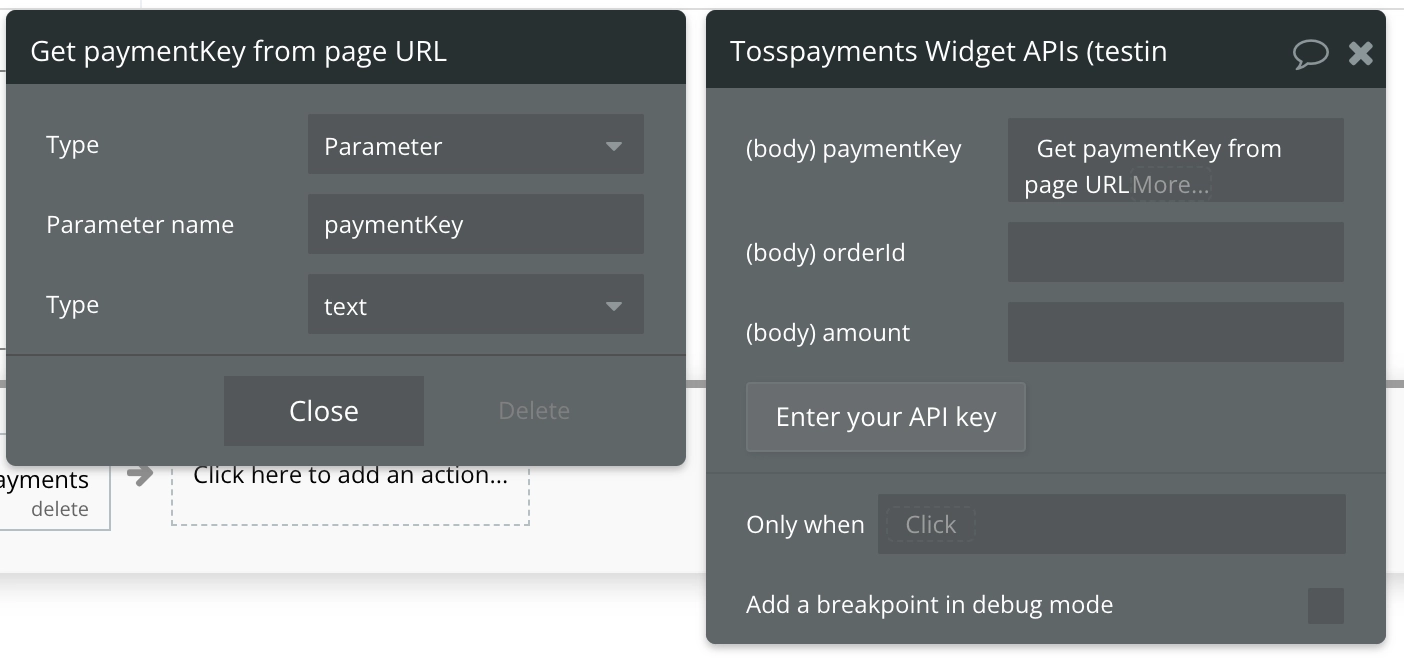Click the Parameter dropdown arrow
Image resolution: width=1404 pixels, height=660 pixels.
click(614, 147)
